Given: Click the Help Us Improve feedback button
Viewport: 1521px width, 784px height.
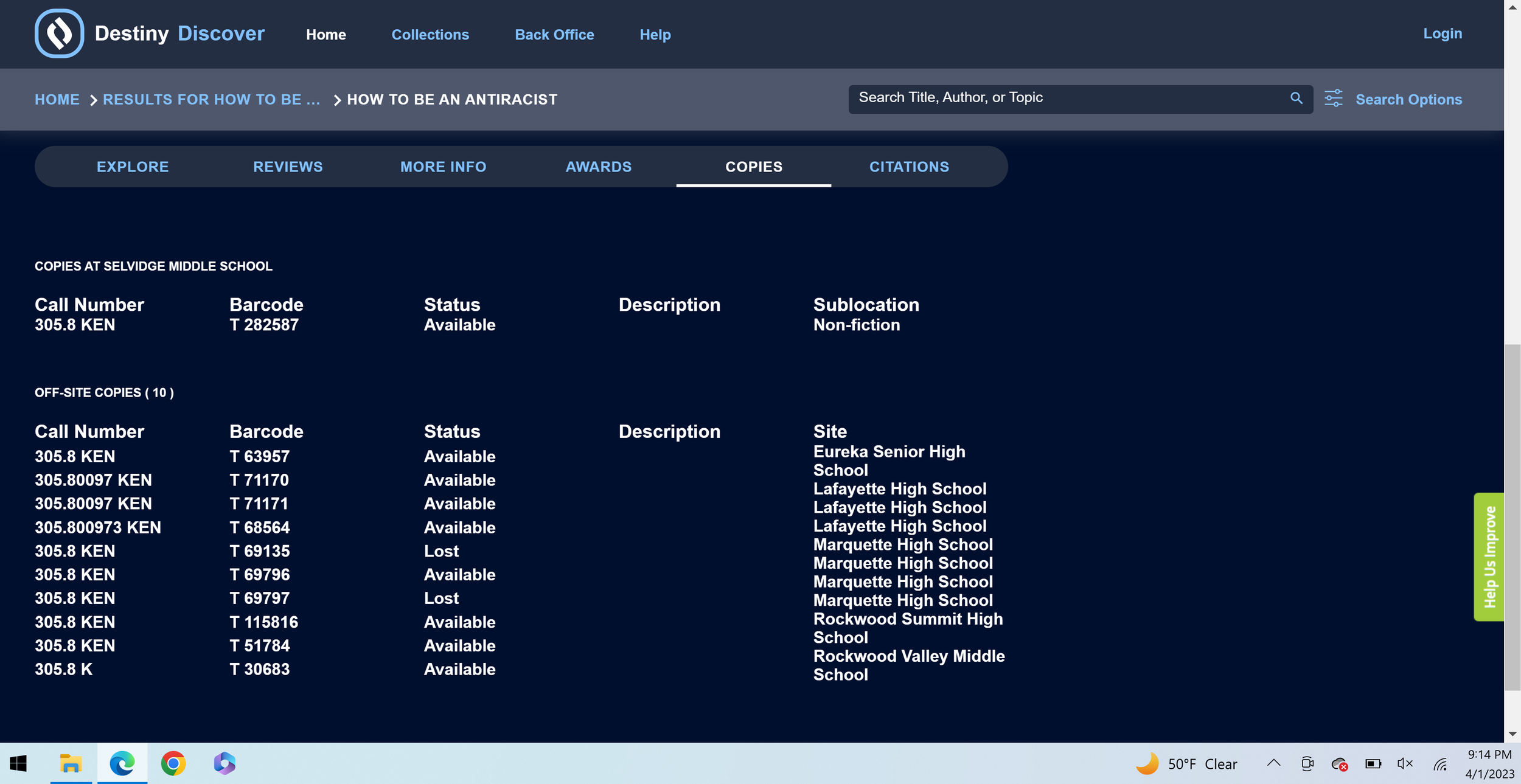Looking at the screenshot, I should tap(1489, 557).
